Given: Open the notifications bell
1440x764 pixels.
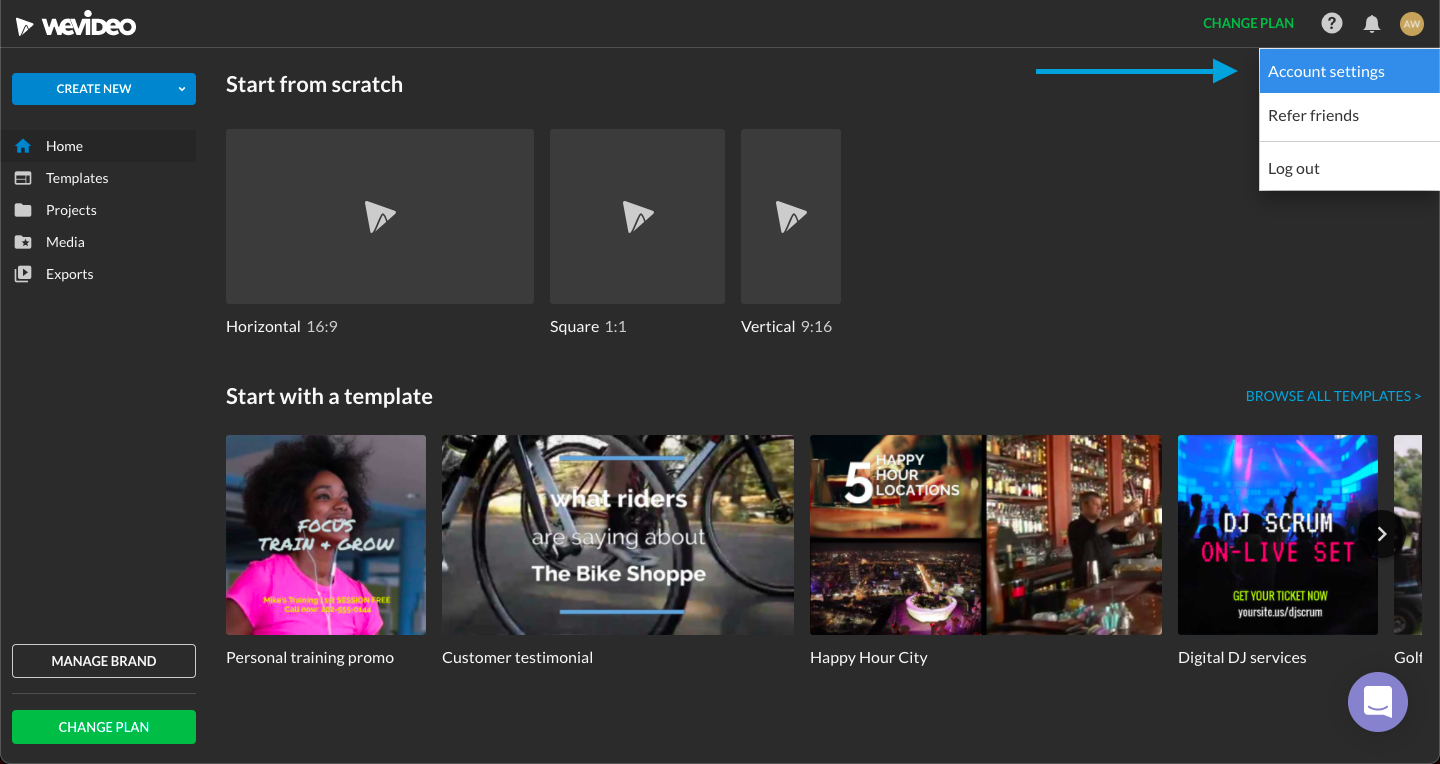Looking at the screenshot, I should tap(1372, 23).
